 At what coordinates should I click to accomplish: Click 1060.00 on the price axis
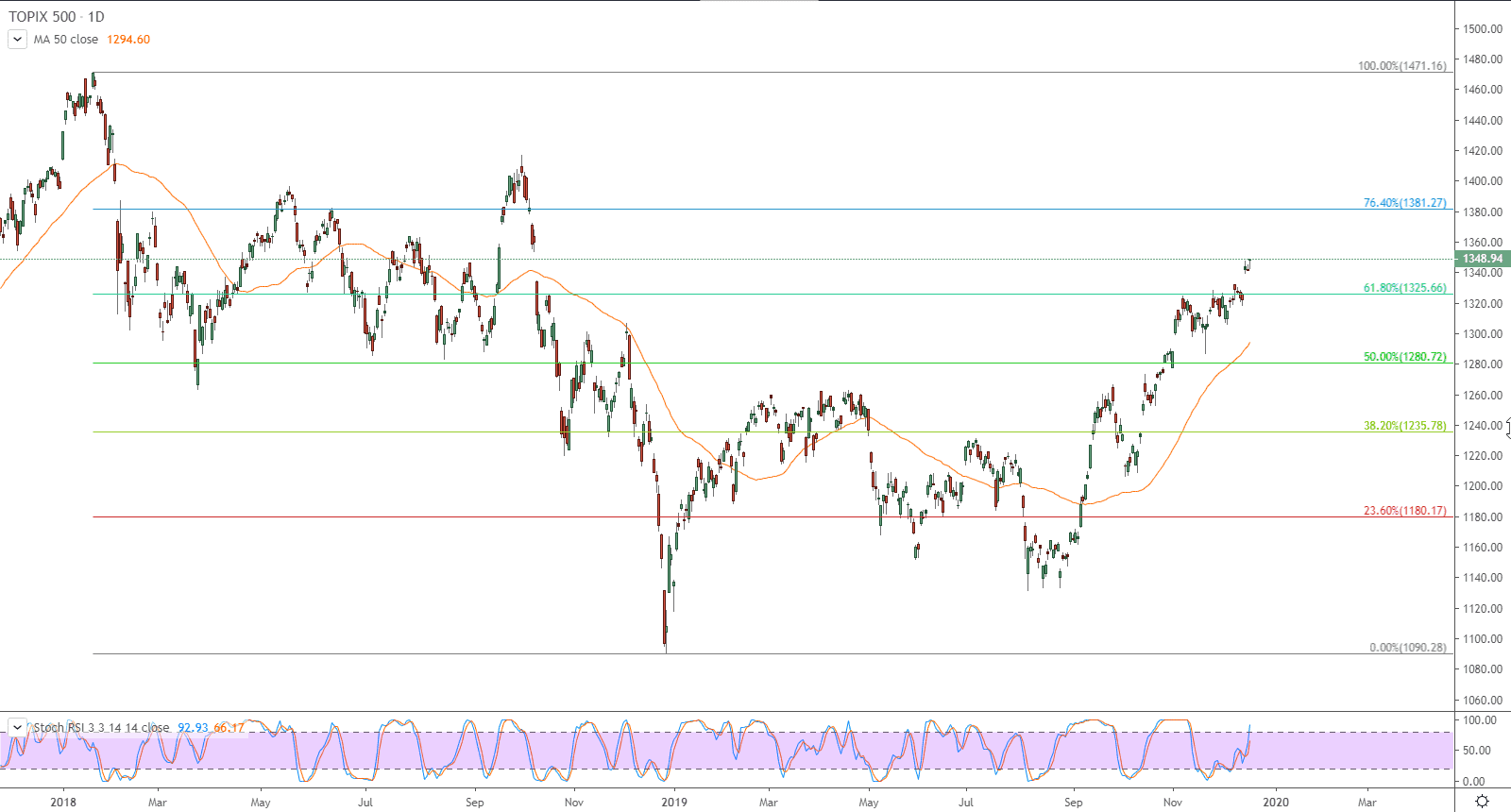(1483, 701)
